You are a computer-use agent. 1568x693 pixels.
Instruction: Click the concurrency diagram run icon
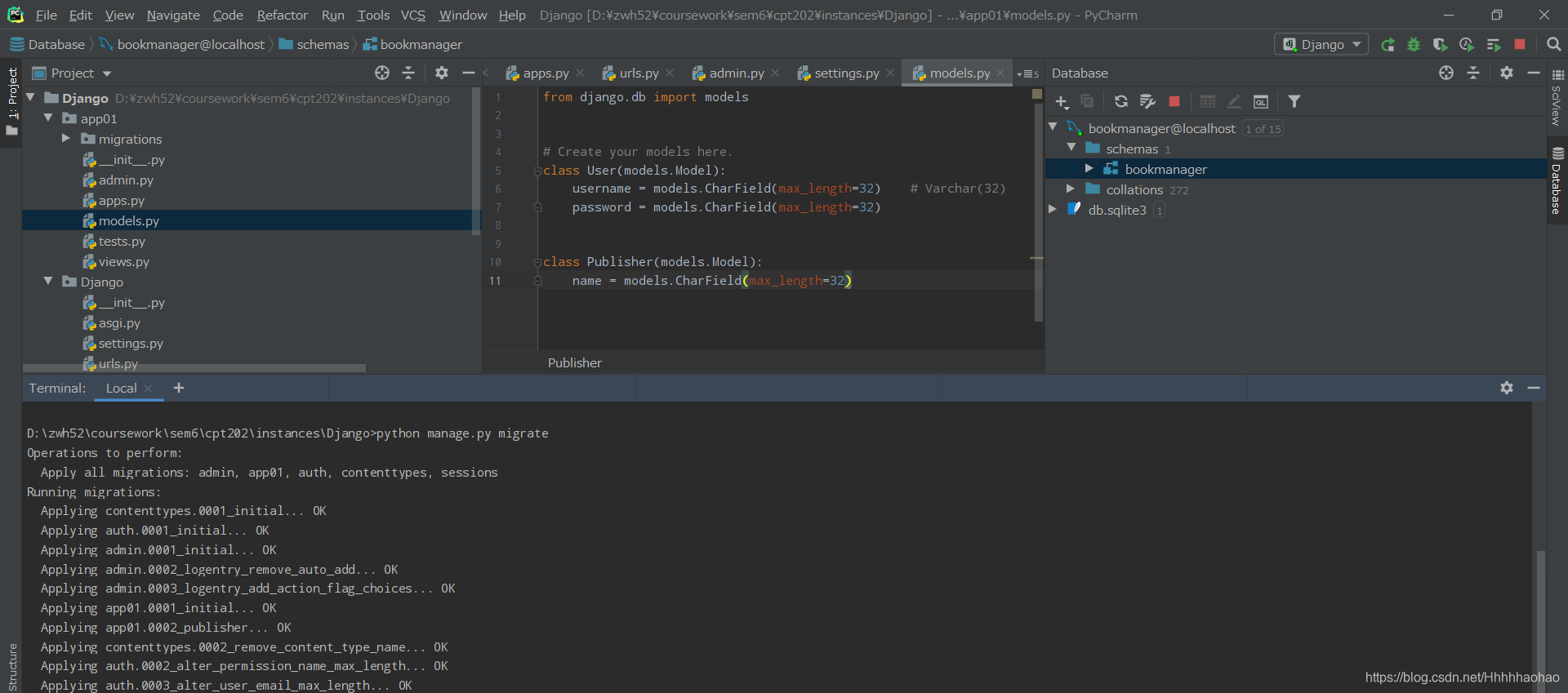[1494, 45]
